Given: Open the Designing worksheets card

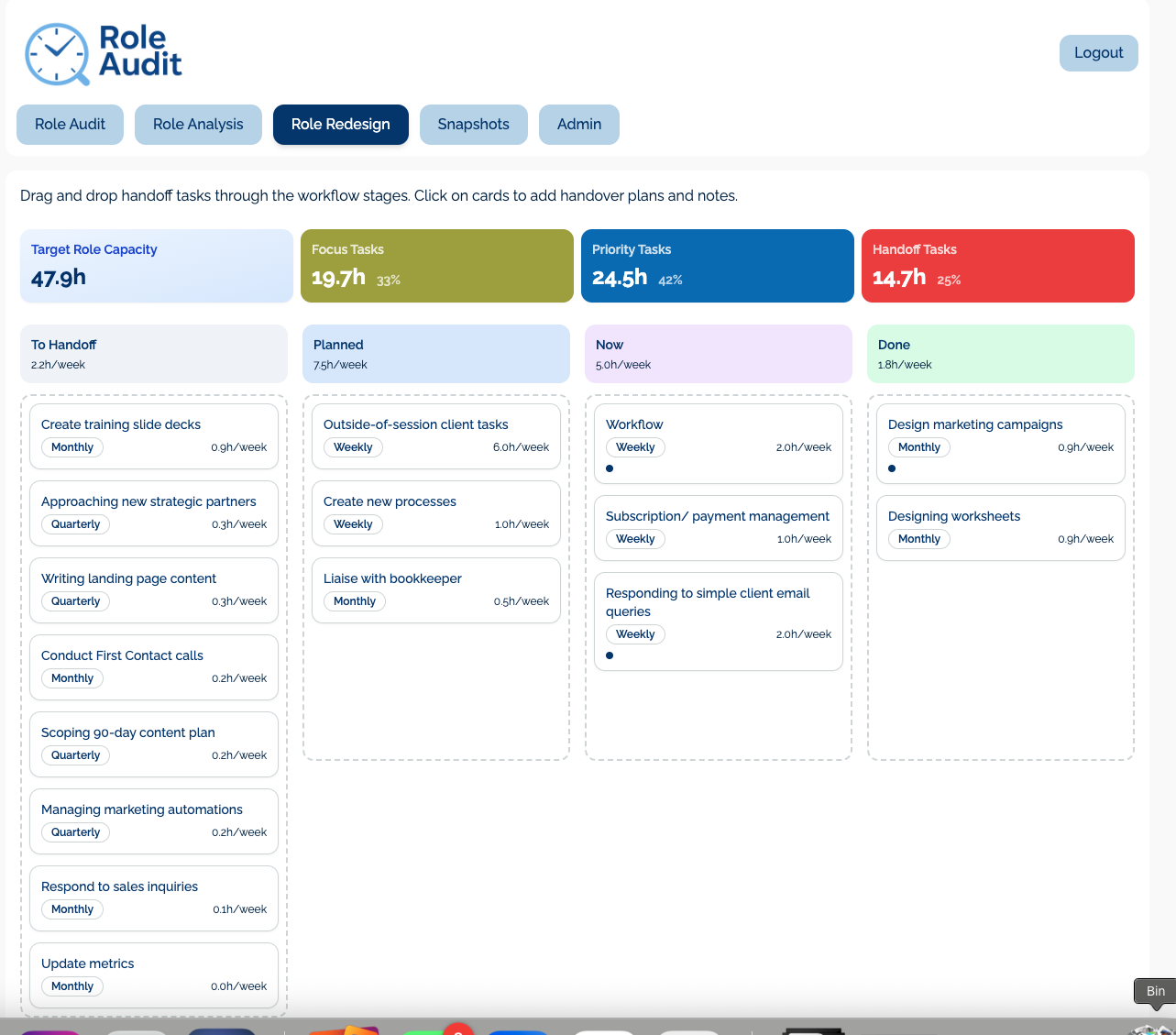Looking at the screenshot, I should pos(1001,527).
